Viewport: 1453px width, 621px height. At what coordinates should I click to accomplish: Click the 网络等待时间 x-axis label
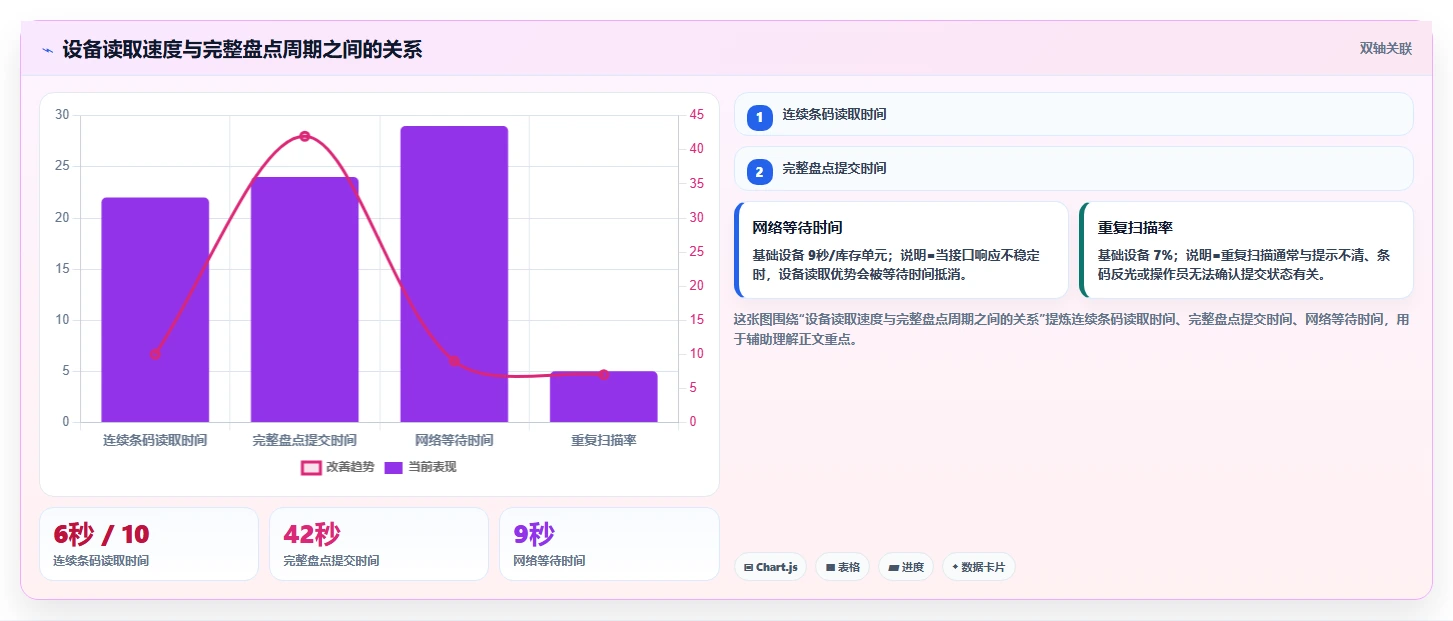click(454, 440)
